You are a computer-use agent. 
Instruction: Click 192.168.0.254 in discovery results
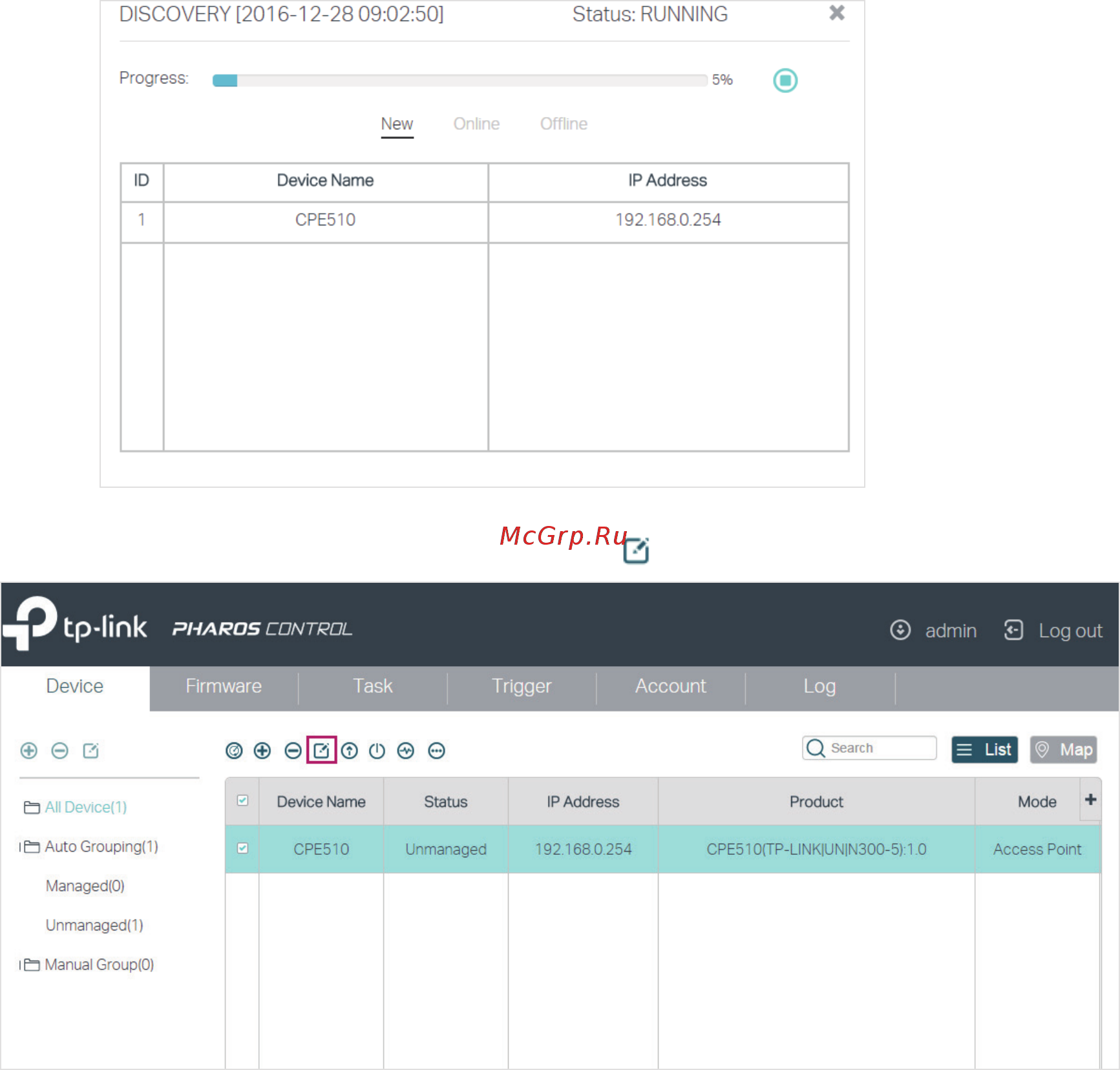(x=668, y=220)
